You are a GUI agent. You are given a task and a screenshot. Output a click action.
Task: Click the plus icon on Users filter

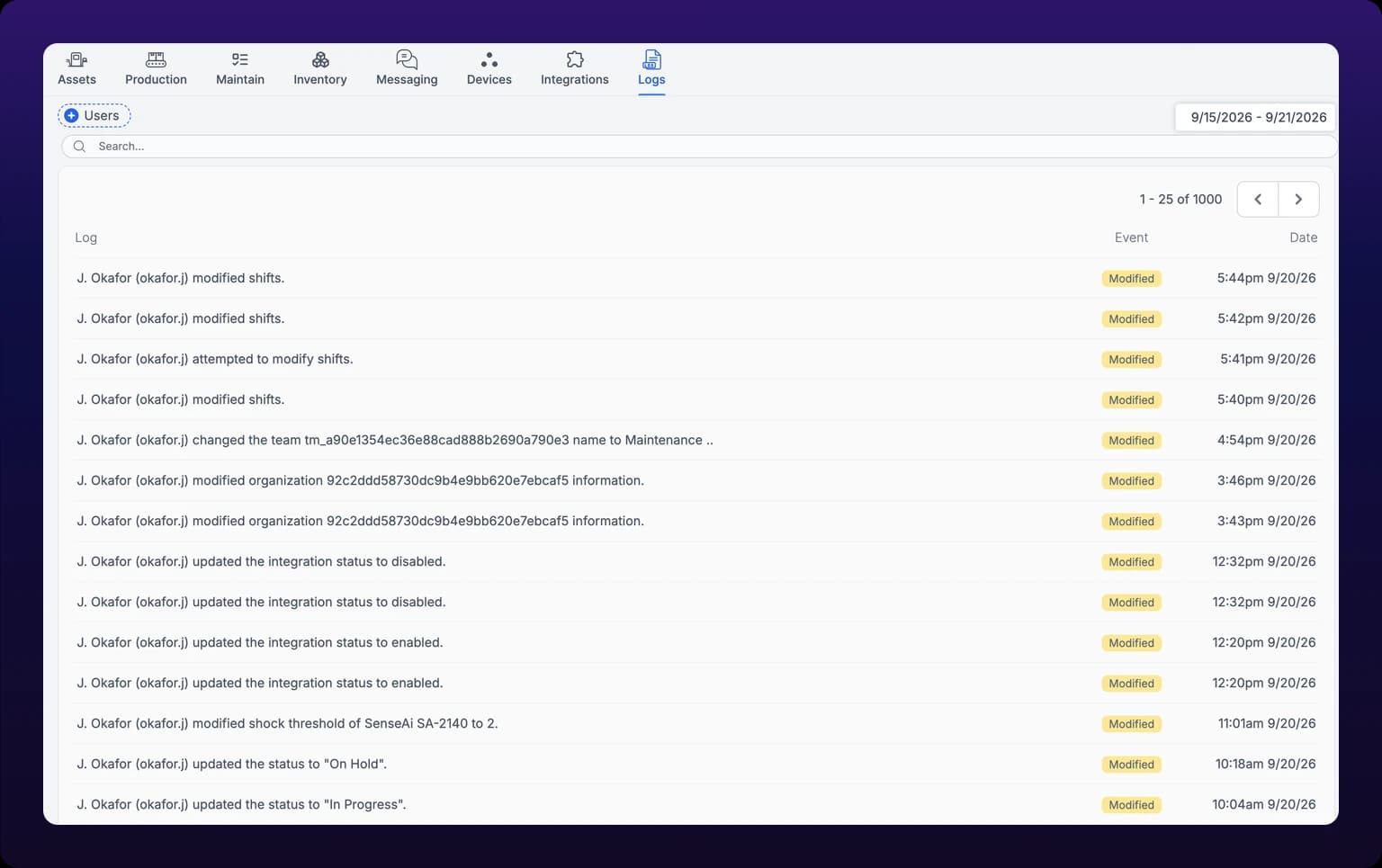pos(71,115)
